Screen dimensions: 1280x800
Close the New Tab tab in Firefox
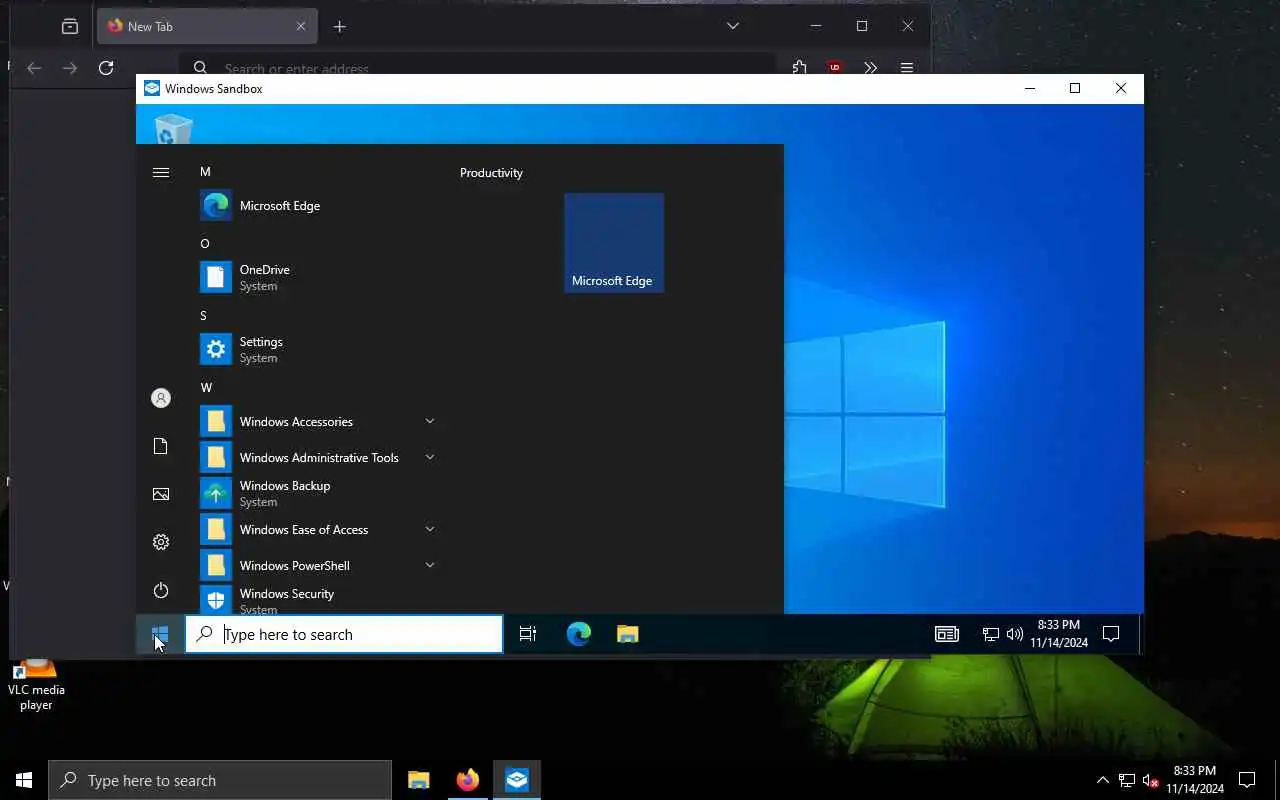[x=301, y=26]
